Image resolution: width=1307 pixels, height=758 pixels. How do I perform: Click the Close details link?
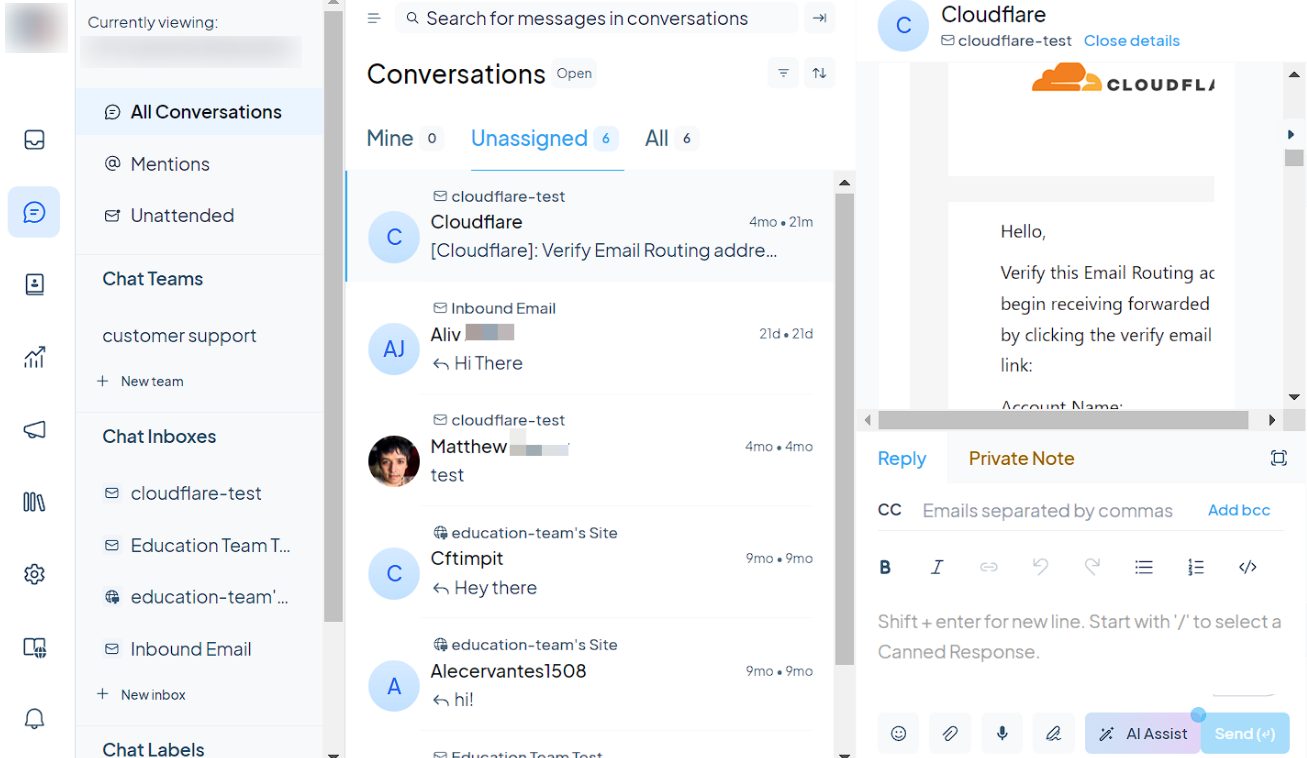1131,41
